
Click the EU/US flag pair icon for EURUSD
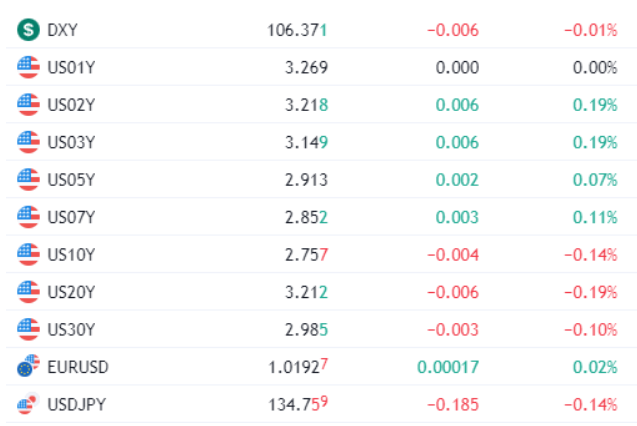click(28, 365)
